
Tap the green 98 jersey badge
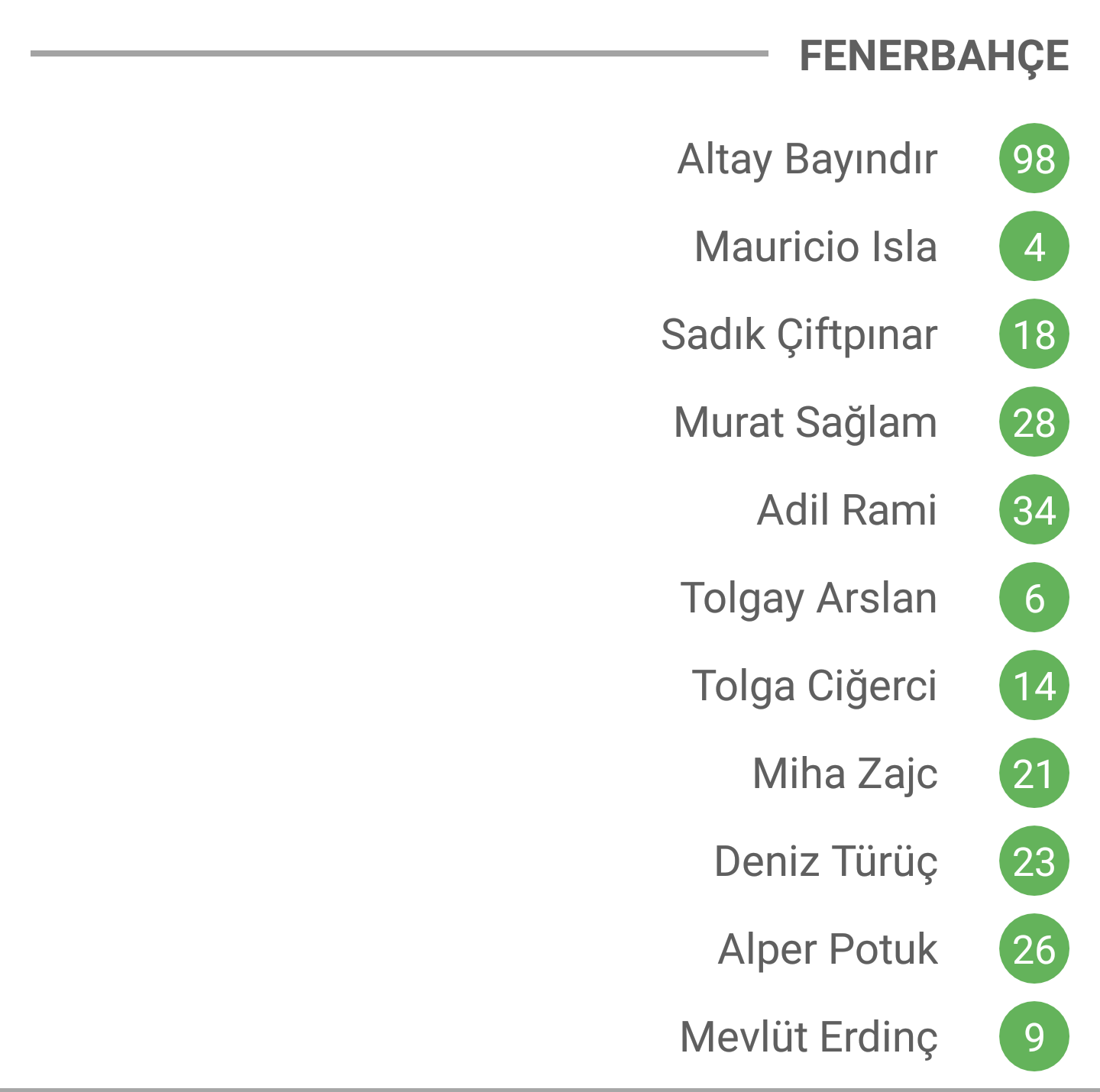[x=1034, y=158]
